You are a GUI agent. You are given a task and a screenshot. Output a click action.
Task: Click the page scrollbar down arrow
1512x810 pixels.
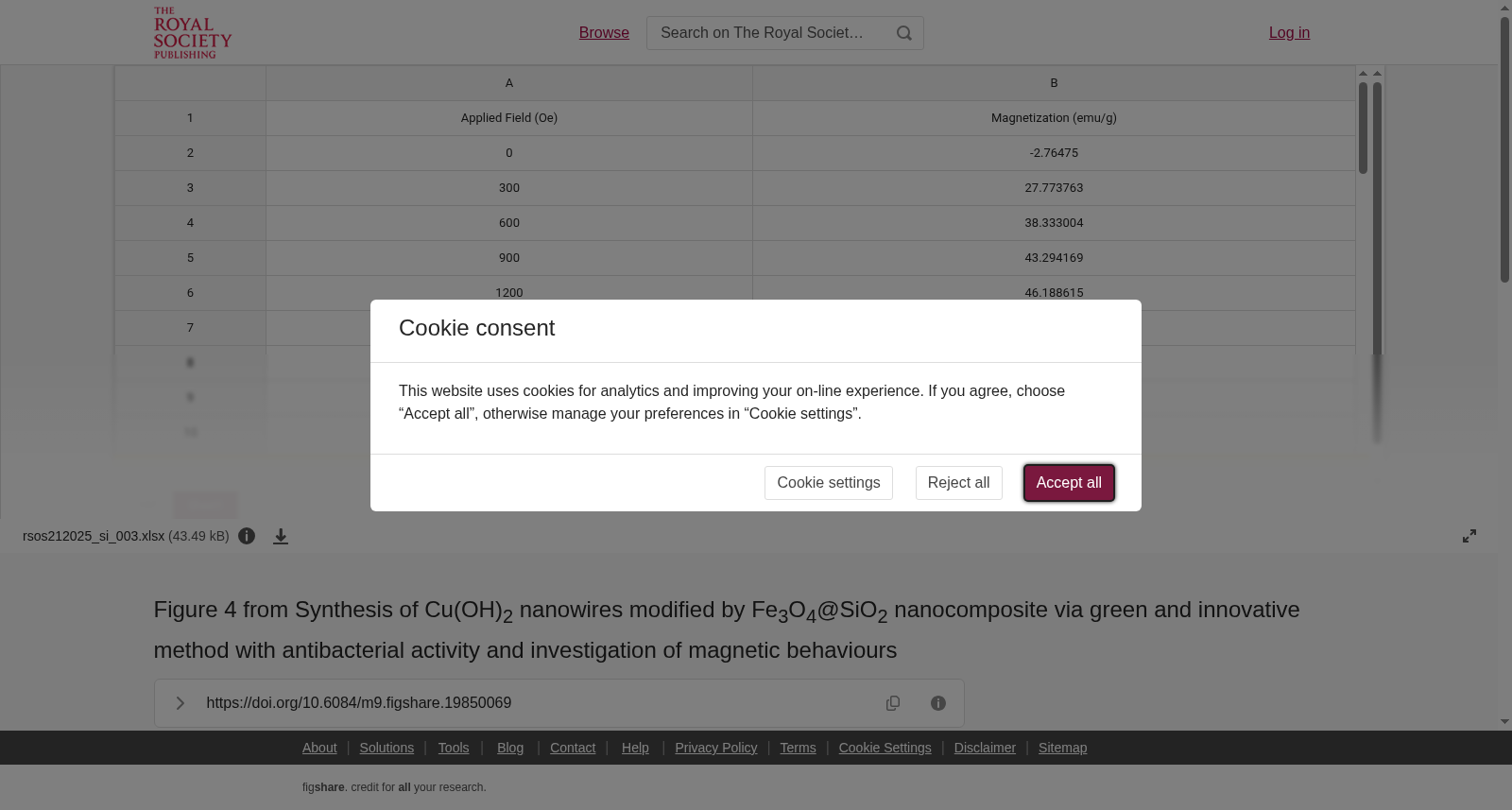coord(1504,722)
